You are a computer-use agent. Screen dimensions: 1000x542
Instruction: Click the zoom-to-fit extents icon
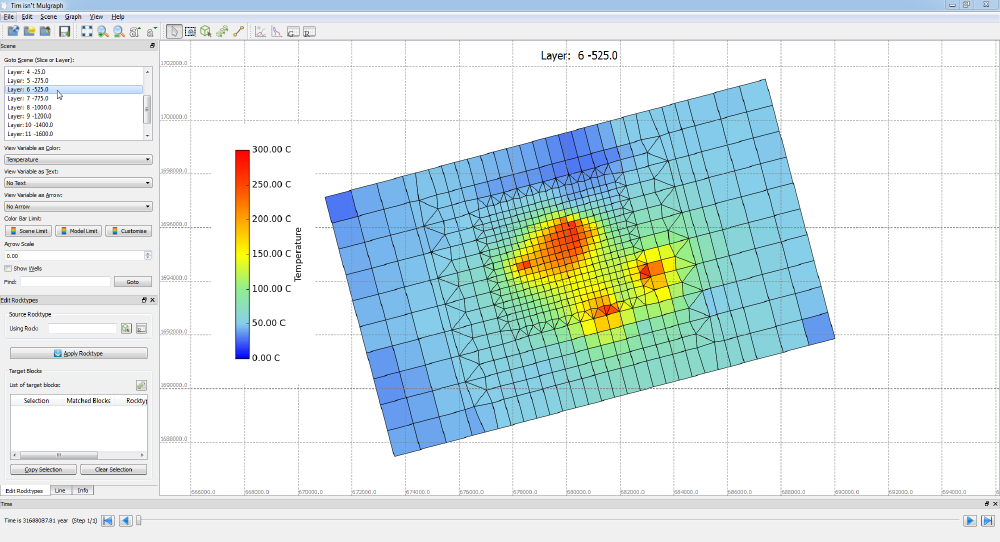[87, 31]
